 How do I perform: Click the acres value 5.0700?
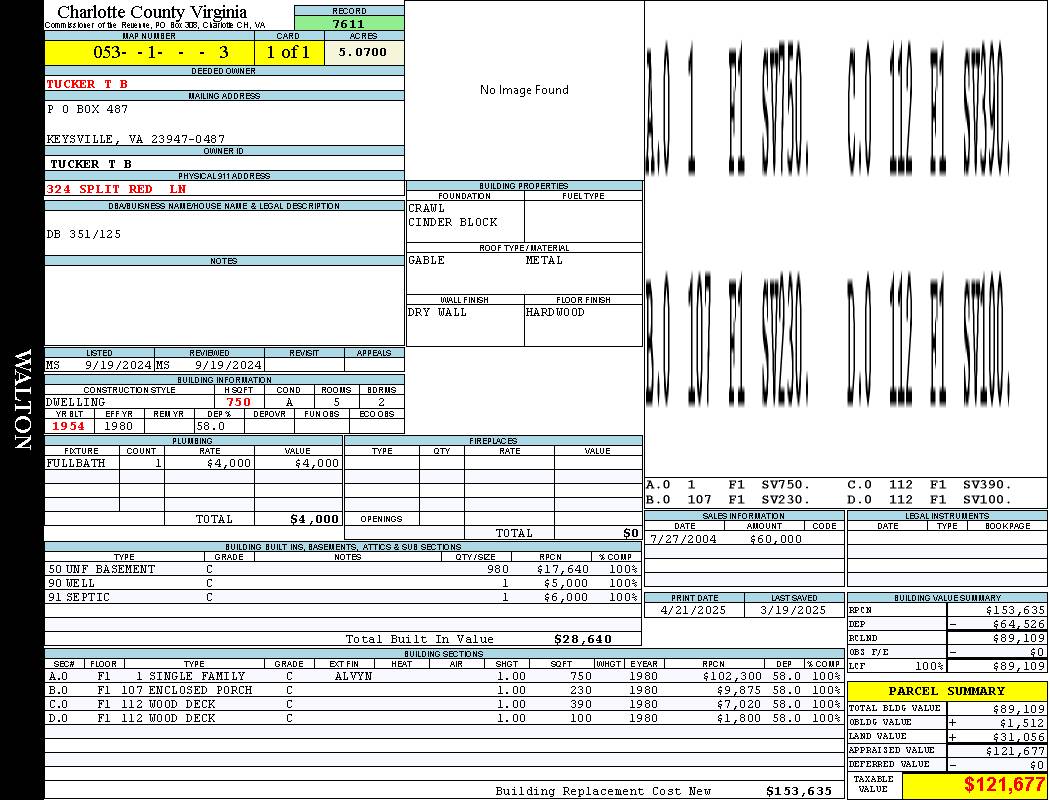coord(363,52)
